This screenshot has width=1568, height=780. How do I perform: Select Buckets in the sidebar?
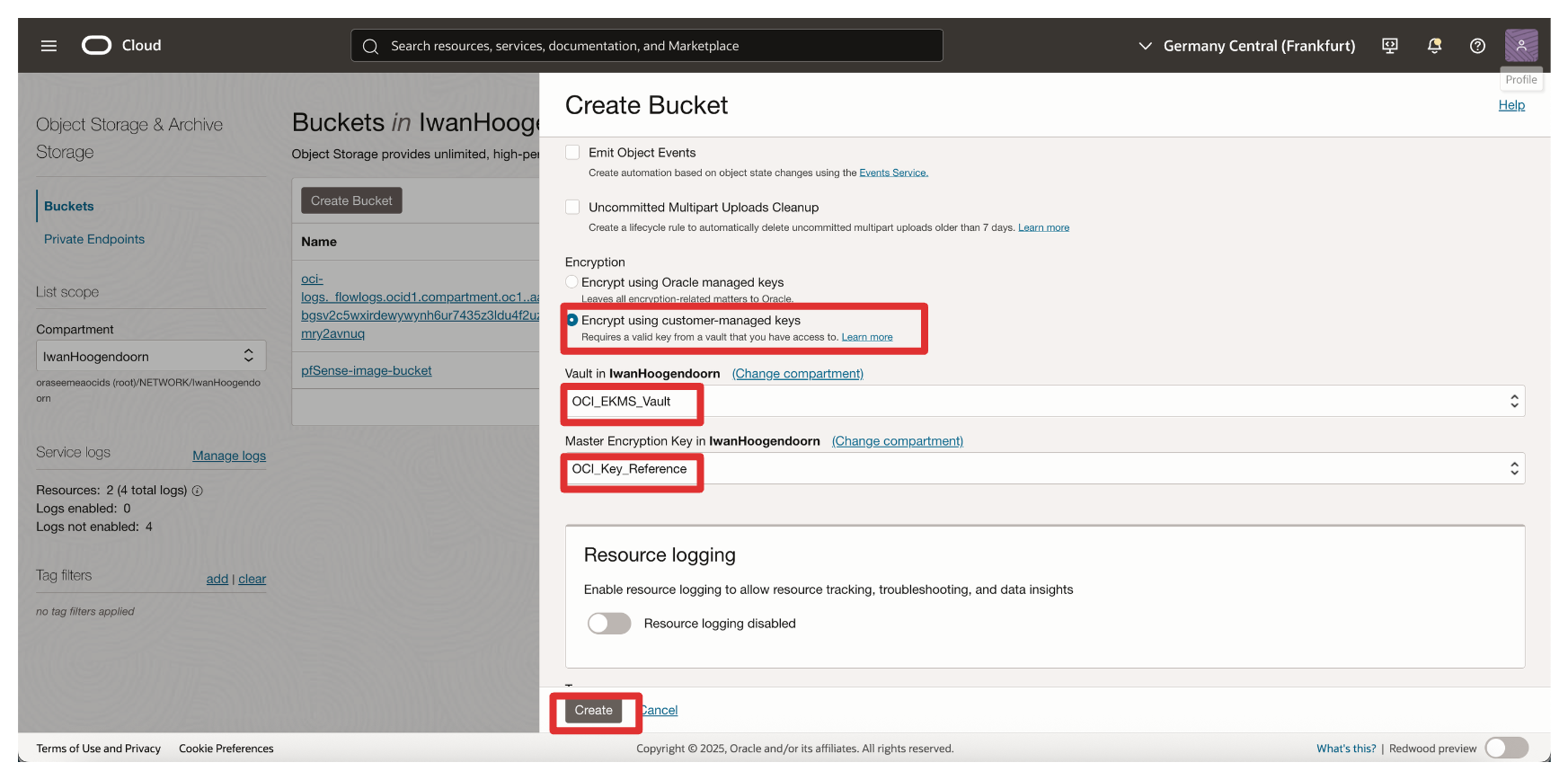point(69,206)
